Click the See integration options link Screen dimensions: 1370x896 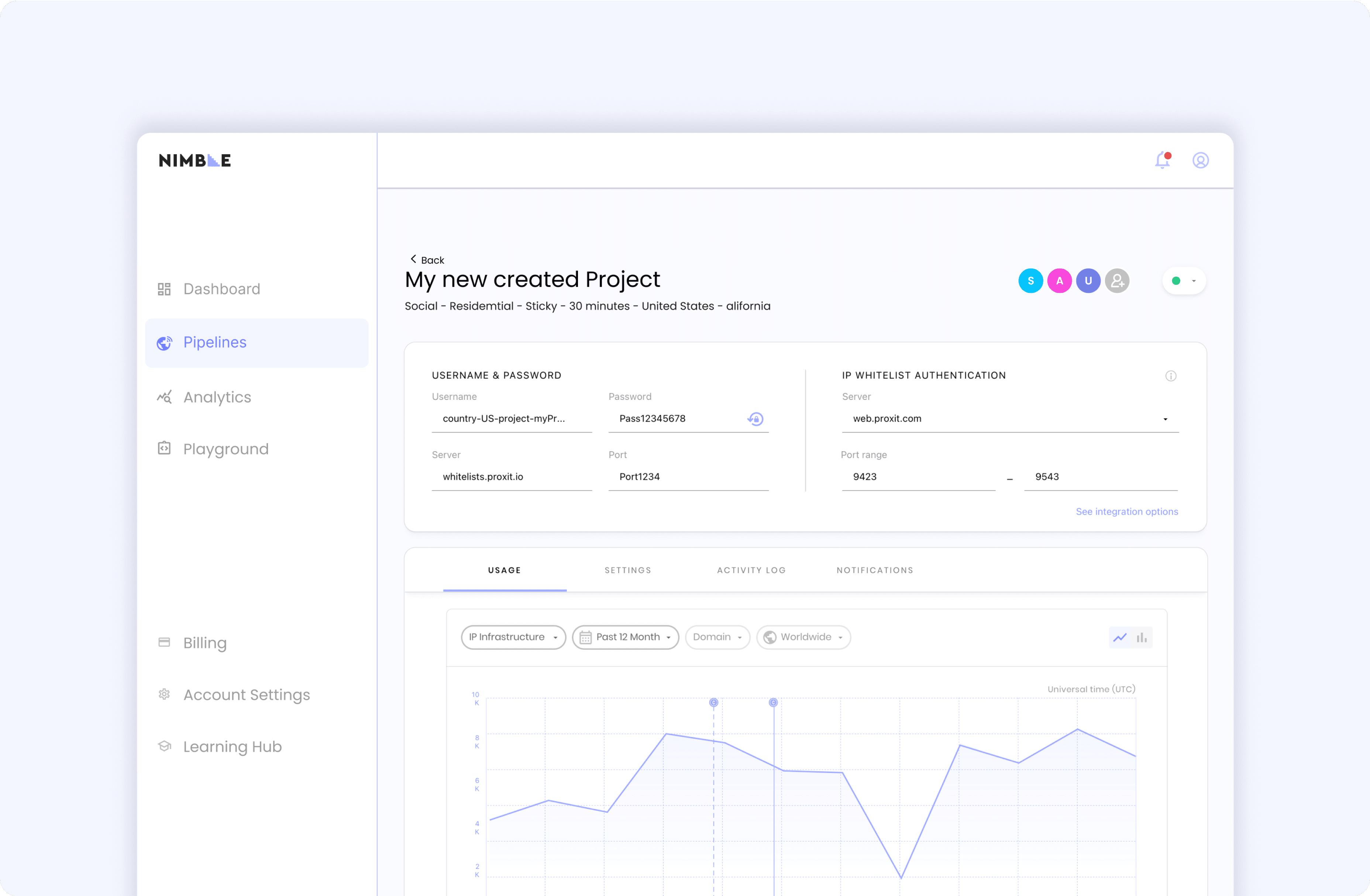tap(1126, 512)
